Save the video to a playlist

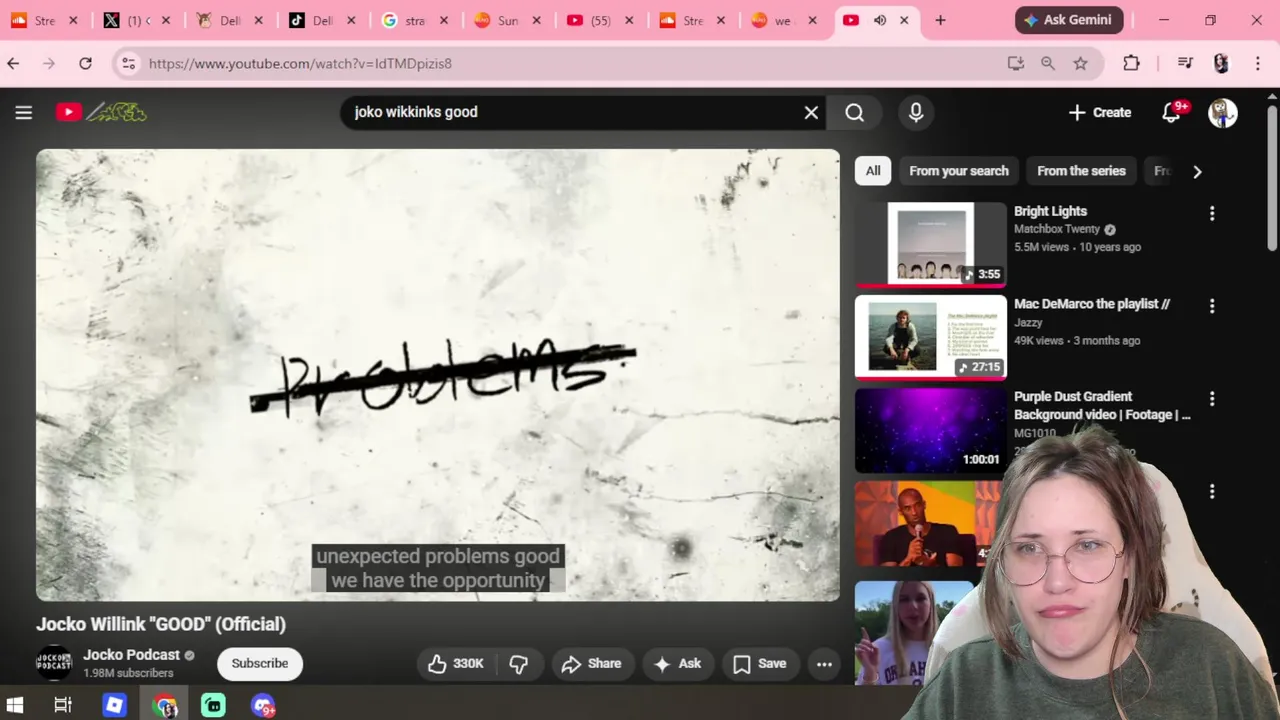click(x=760, y=663)
